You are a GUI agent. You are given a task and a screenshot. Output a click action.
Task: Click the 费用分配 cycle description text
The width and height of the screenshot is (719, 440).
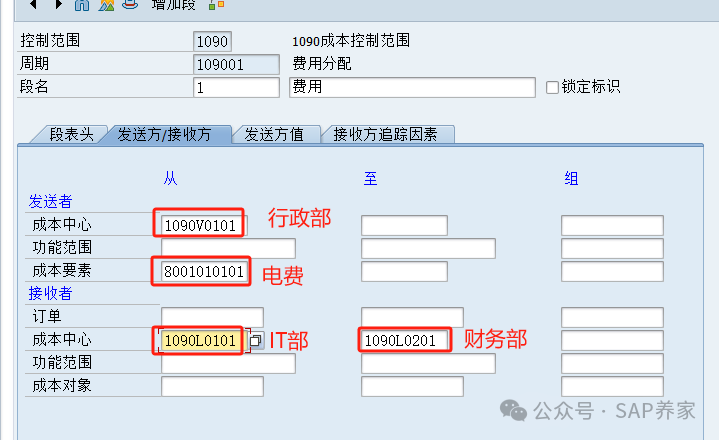[x=322, y=63]
